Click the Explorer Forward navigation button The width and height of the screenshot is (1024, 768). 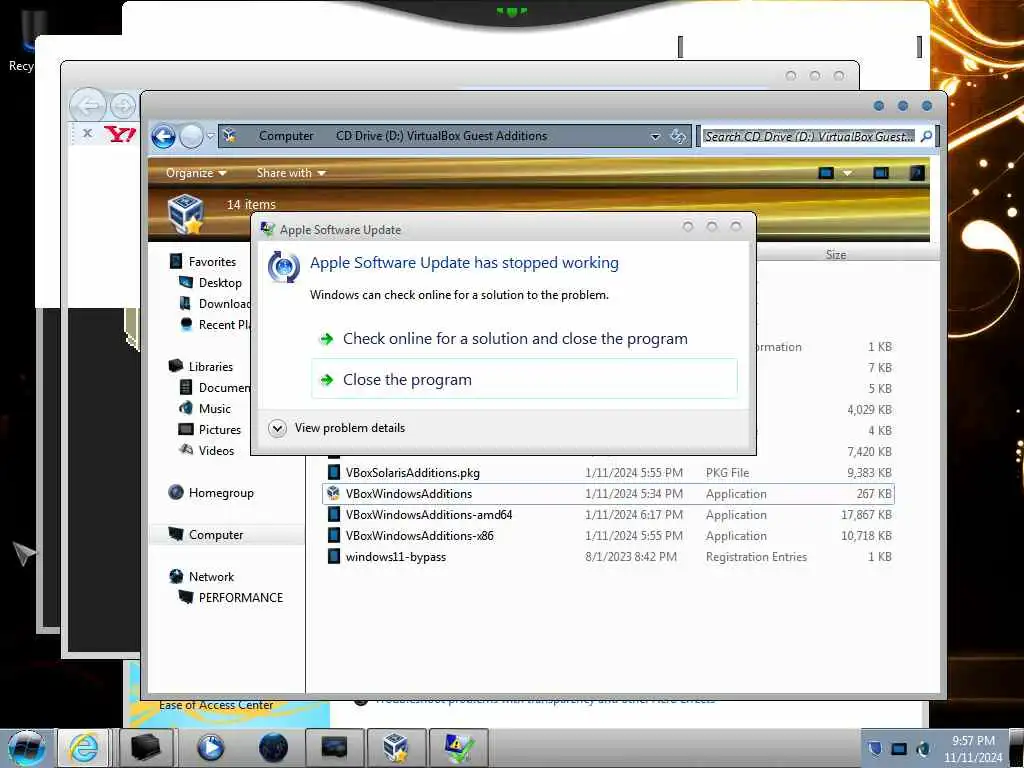pyautogui.click(x=191, y=136)
